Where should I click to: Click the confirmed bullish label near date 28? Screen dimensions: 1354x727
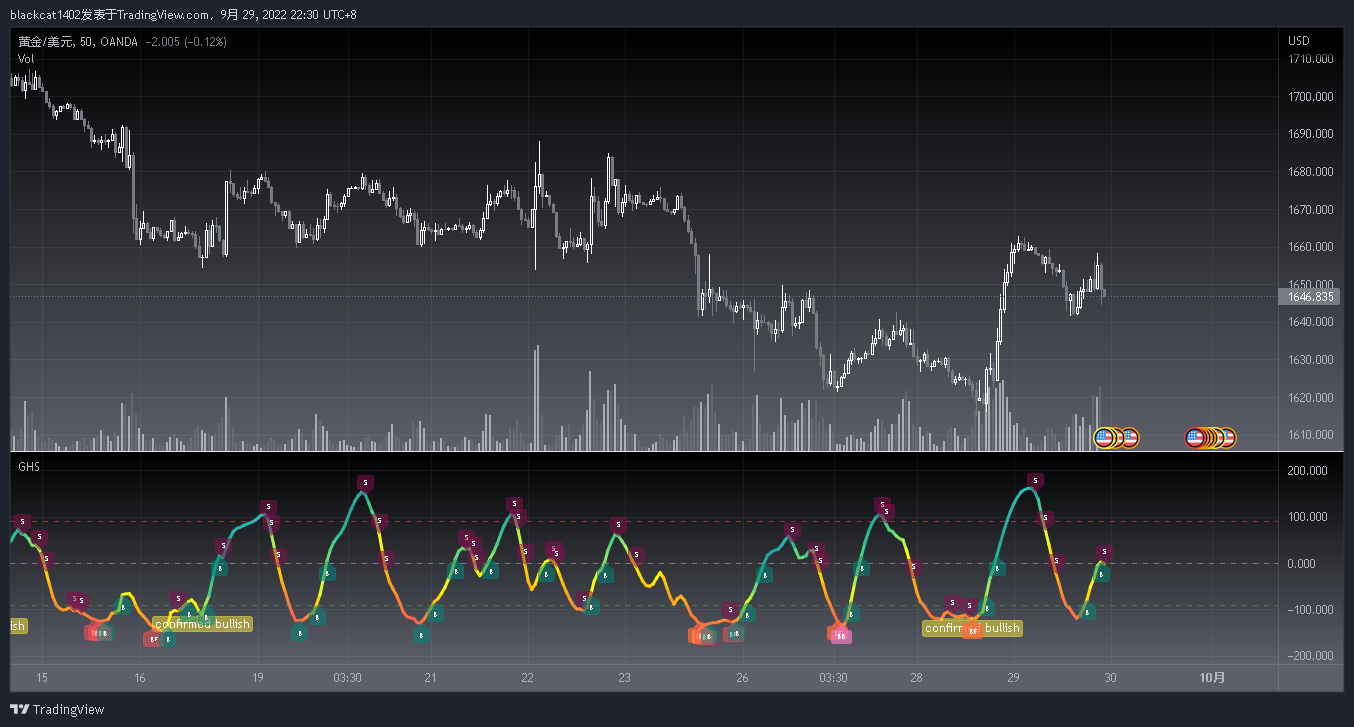click(x=972, y=628)
